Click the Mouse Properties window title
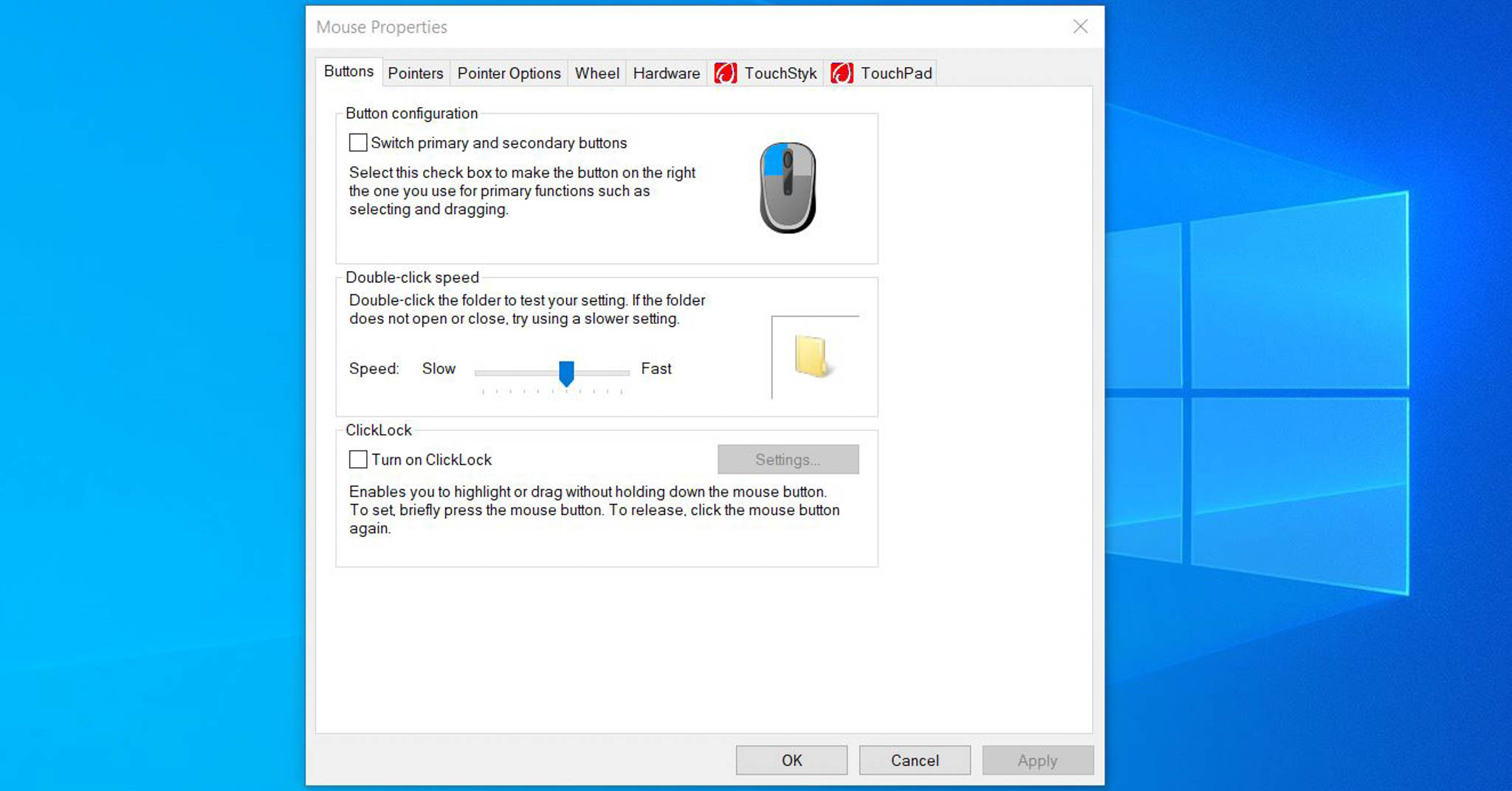Viewport: 1512px width, 791px height. point(382,27)
